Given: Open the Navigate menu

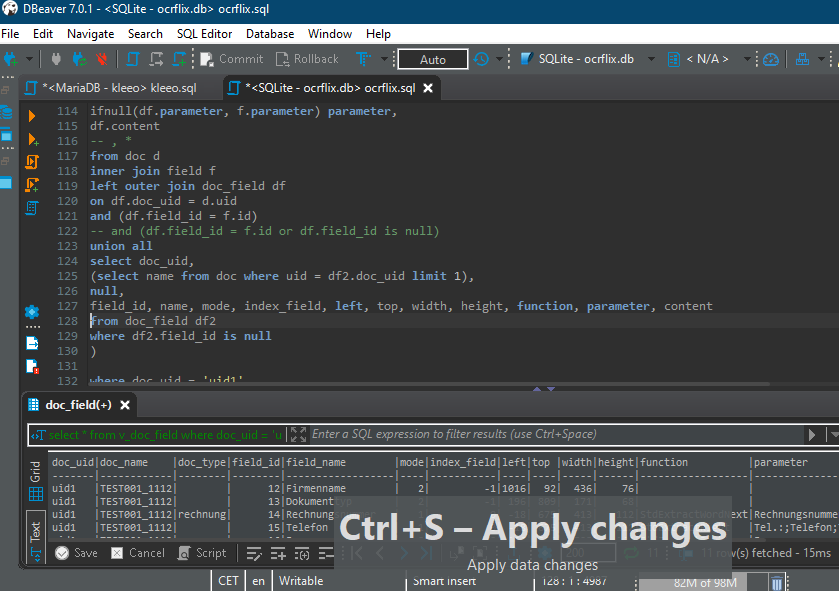Looking at the screenshot, I should click(x=90, y=34).
